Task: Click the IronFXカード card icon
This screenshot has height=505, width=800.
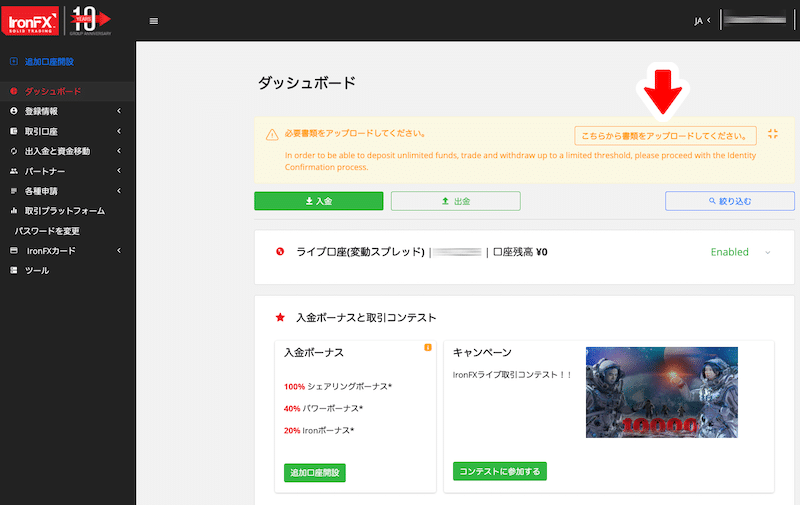Action: pyautogui.click(x=14, y=250)
